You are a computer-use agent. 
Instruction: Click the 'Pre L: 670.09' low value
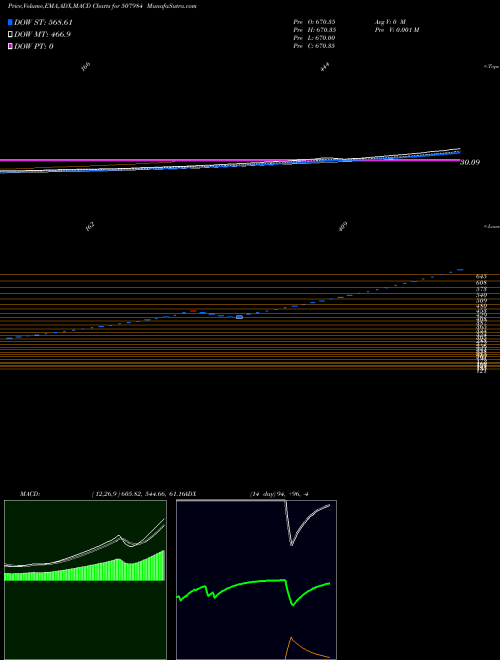pos(314,38)
